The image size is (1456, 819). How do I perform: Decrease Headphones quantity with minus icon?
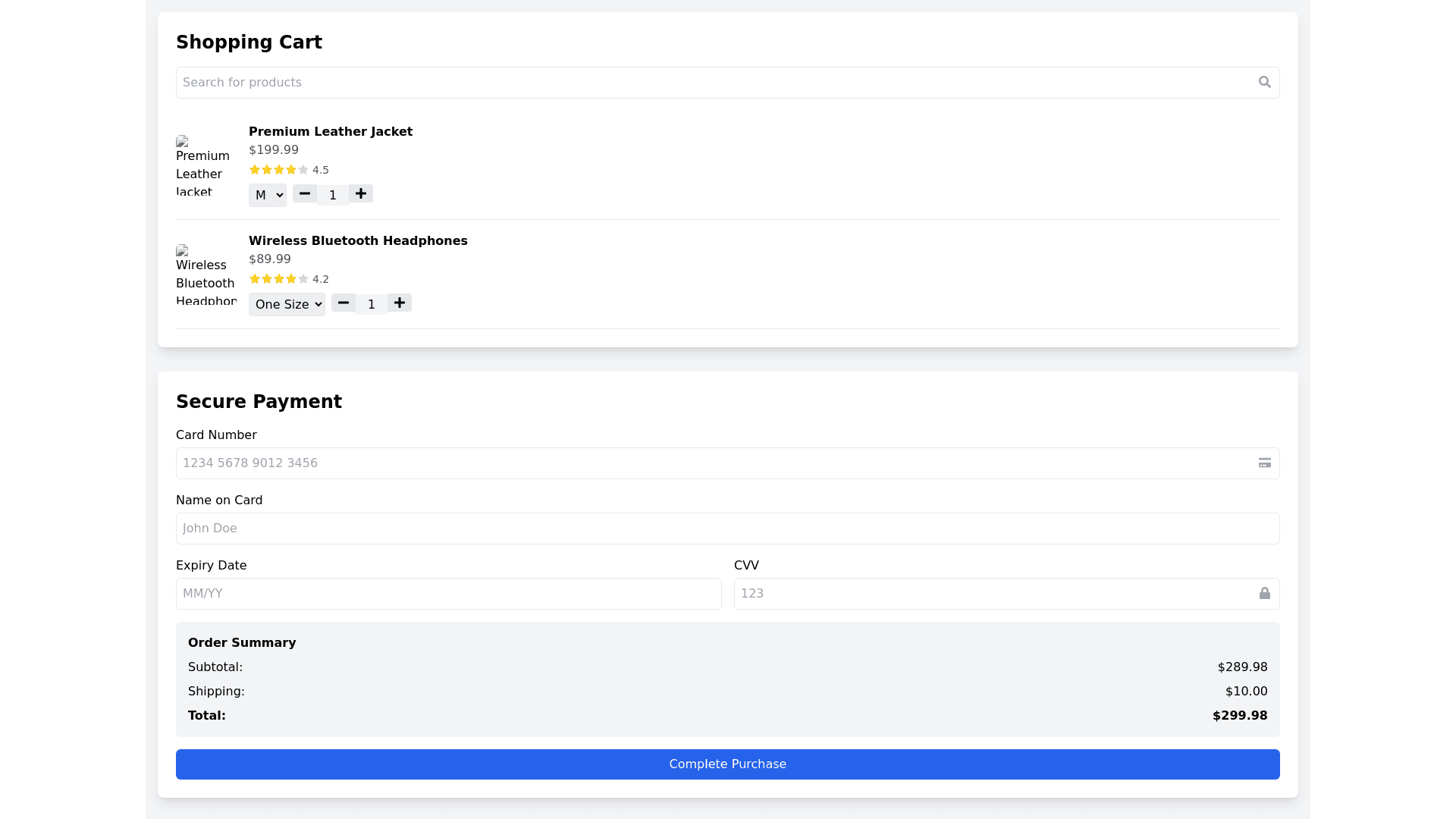(x=344, y=303)
